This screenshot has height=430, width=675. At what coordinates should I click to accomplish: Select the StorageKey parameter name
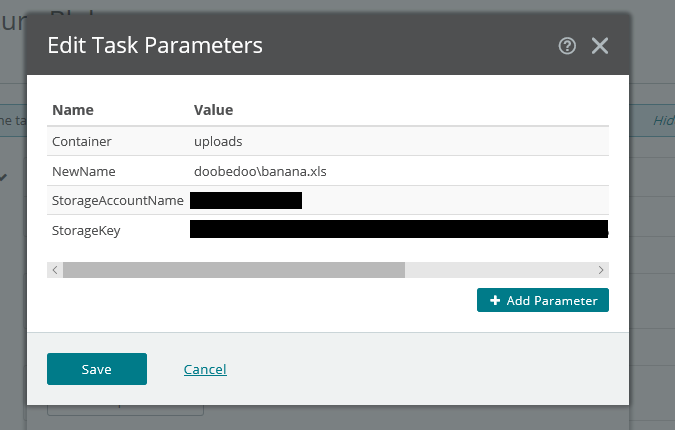(86, 231)
